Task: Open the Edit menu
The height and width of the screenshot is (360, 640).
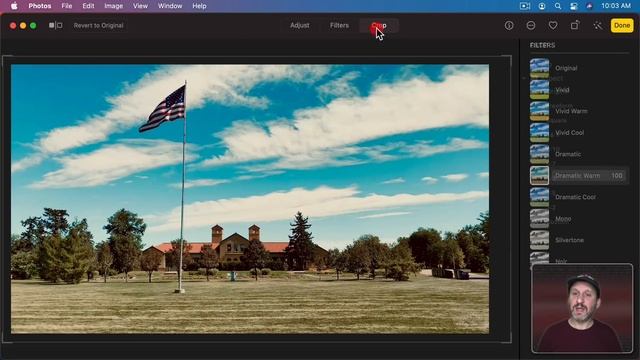Action: 88,6
